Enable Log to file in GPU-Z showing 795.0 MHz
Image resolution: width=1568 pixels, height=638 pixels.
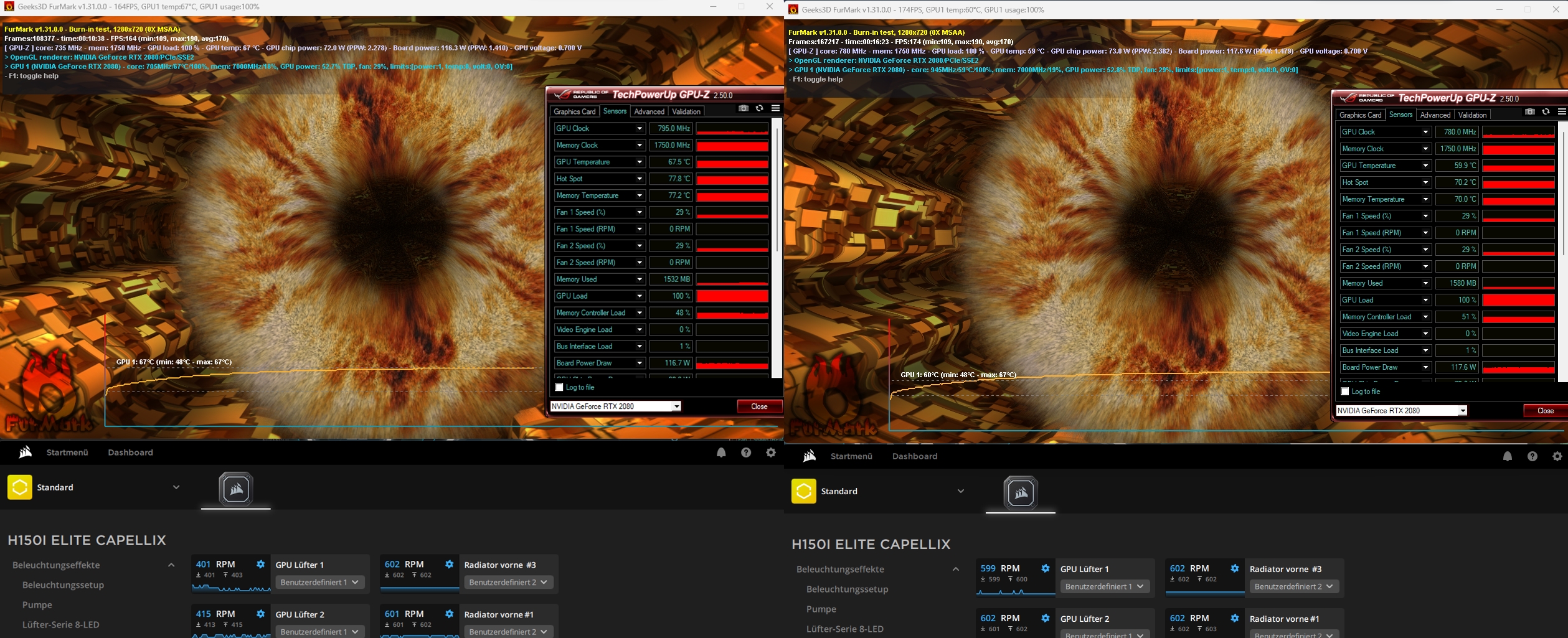559,387
